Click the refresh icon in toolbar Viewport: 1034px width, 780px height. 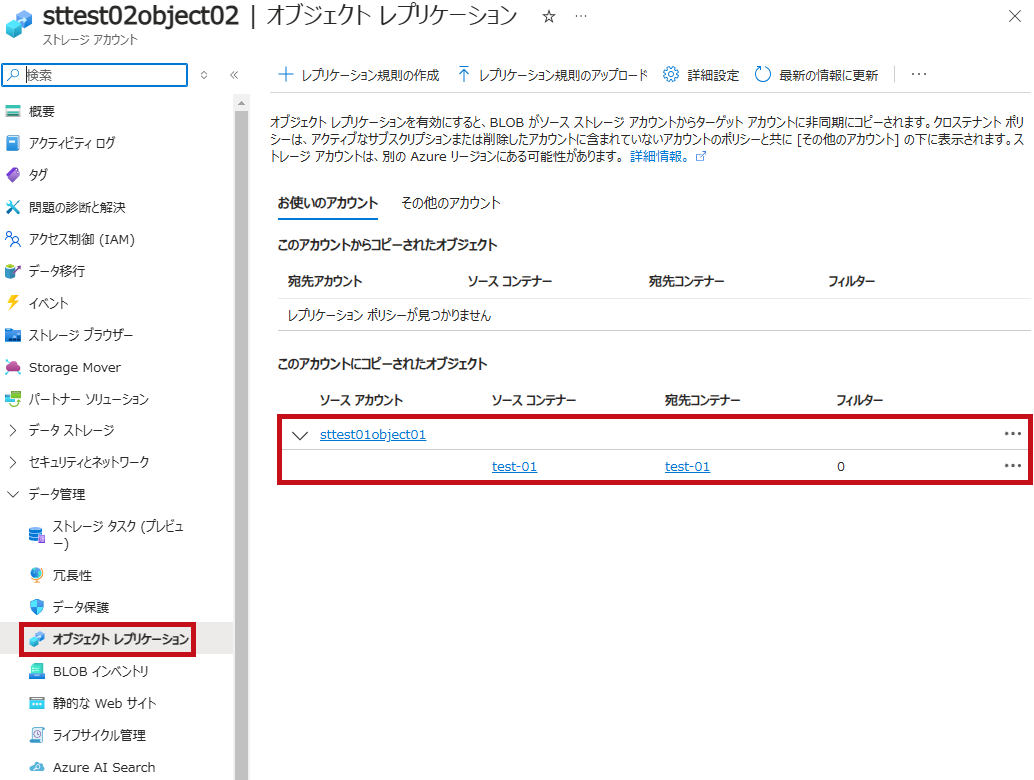tap(763, 75)
